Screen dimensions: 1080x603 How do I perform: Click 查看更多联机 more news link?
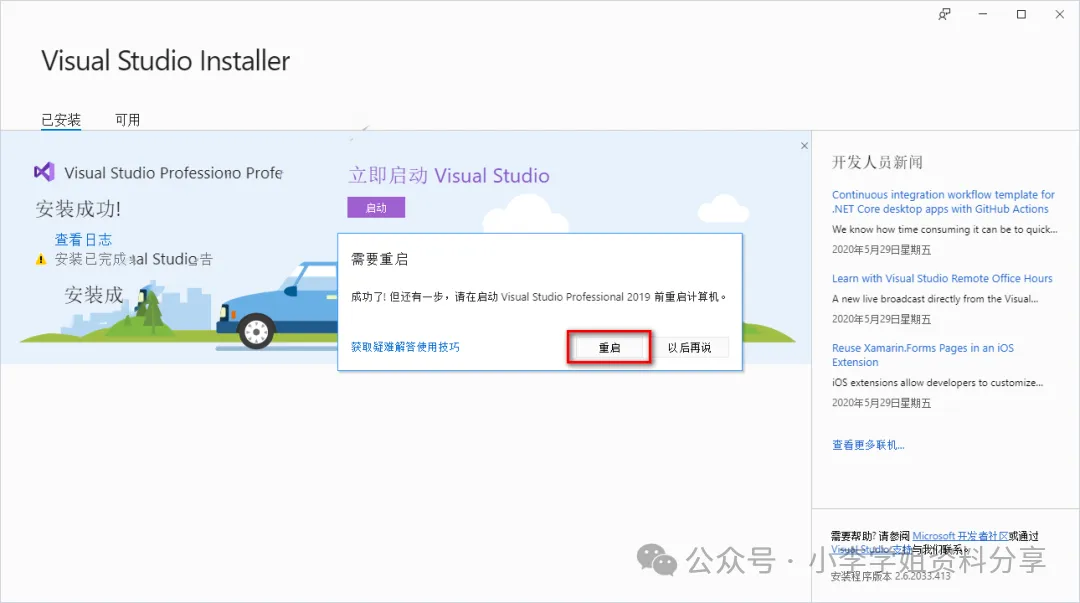tap(868, 445)
